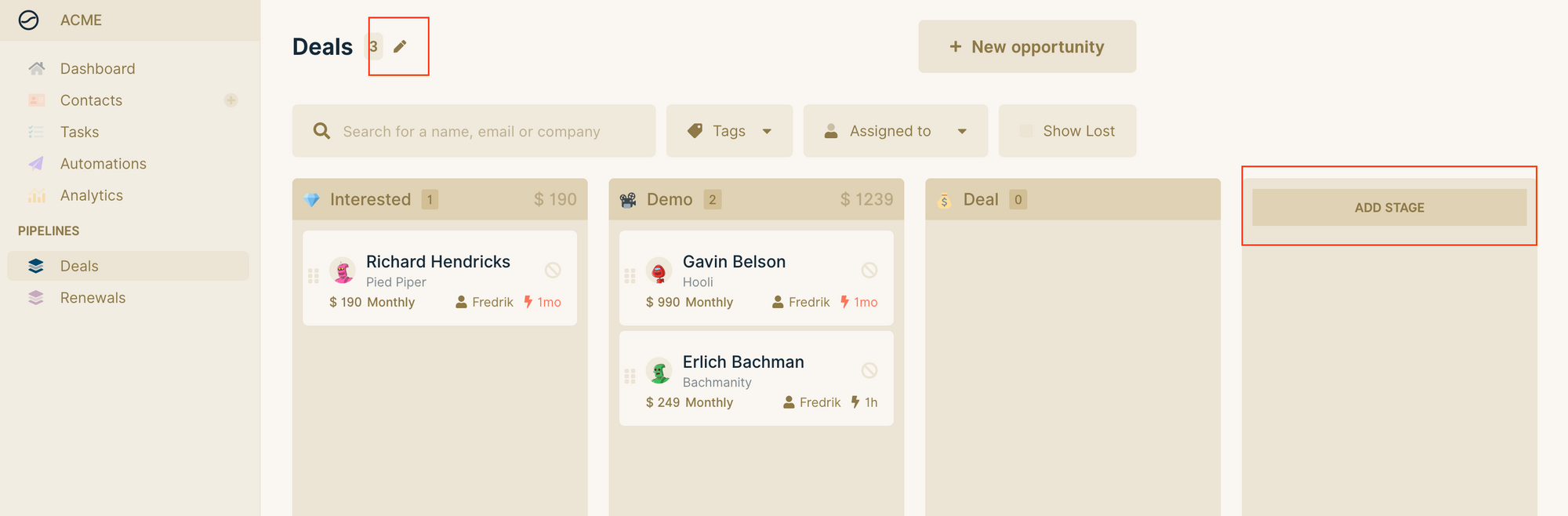Click the ACME logo icon

tap(29, 20)
